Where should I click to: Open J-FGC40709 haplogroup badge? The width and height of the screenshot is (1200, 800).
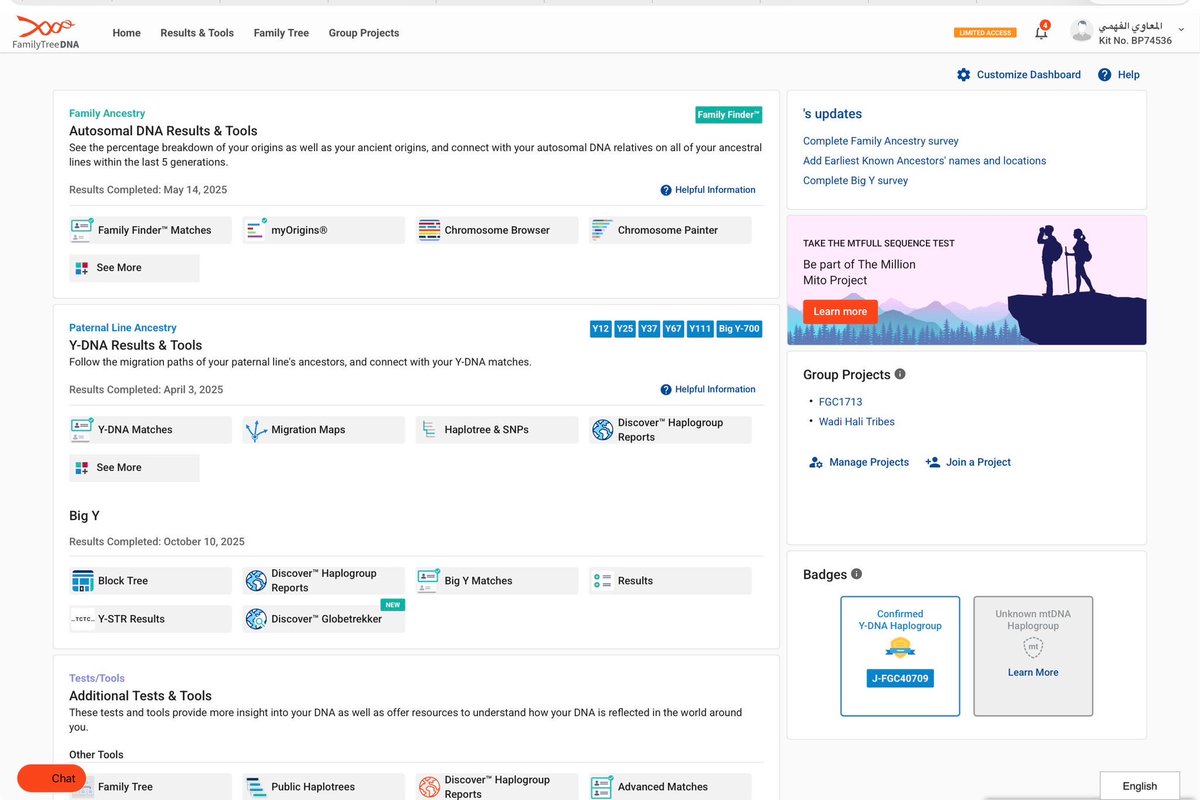point(900,679)
